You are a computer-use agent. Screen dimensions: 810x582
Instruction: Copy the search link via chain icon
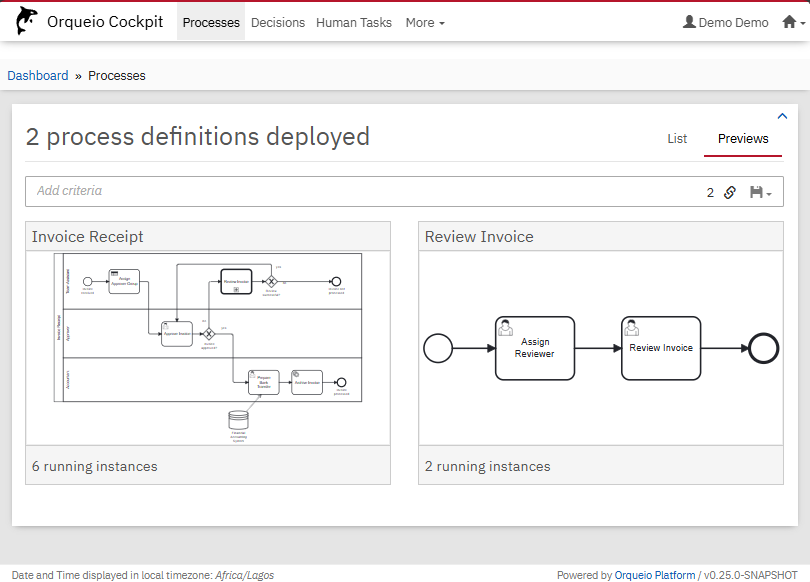[730, 192]
